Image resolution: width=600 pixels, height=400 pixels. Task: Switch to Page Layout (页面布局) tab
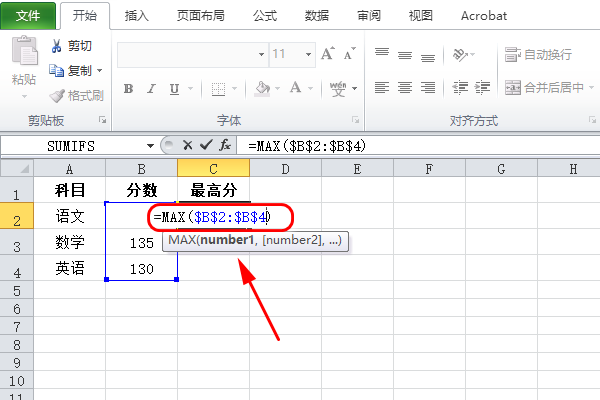pos(201,16)
